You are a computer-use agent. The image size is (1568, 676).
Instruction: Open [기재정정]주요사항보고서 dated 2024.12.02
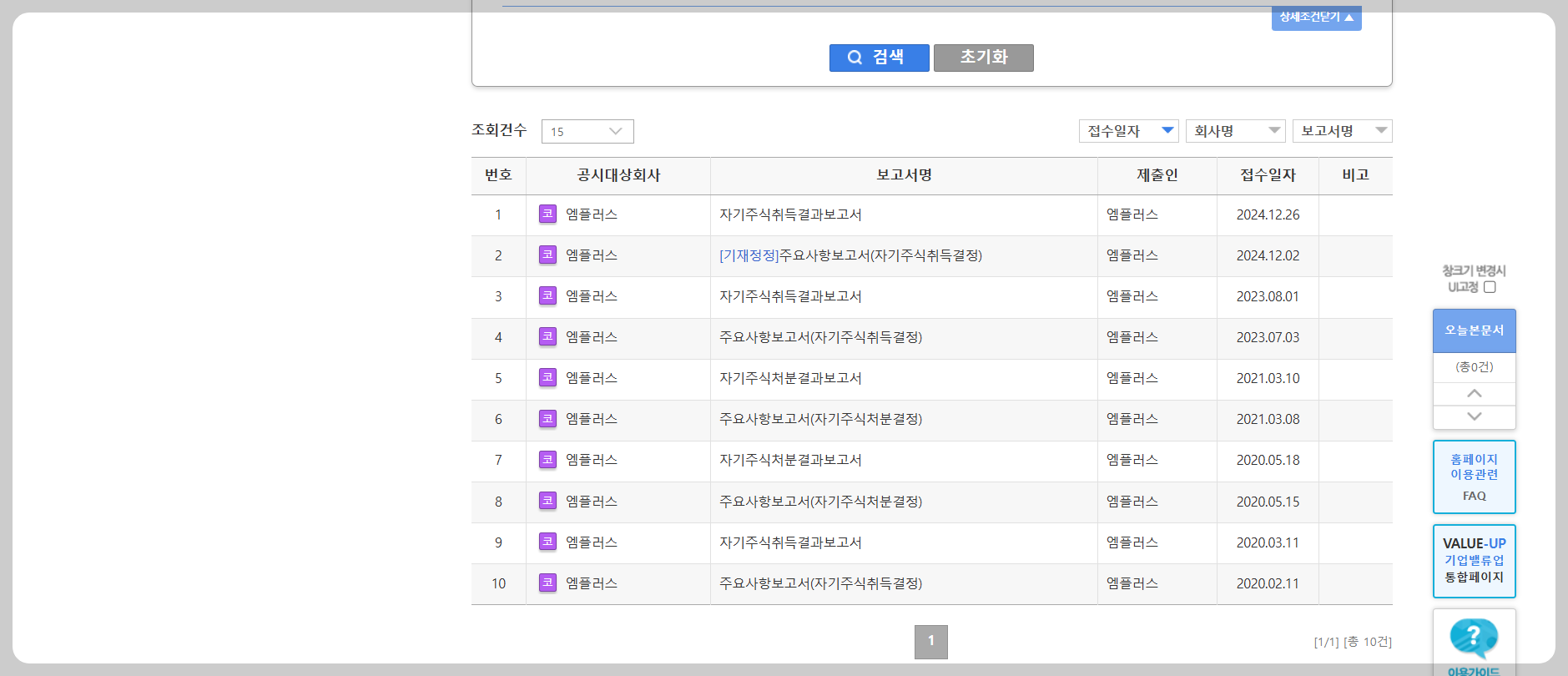tap(850, 255)
